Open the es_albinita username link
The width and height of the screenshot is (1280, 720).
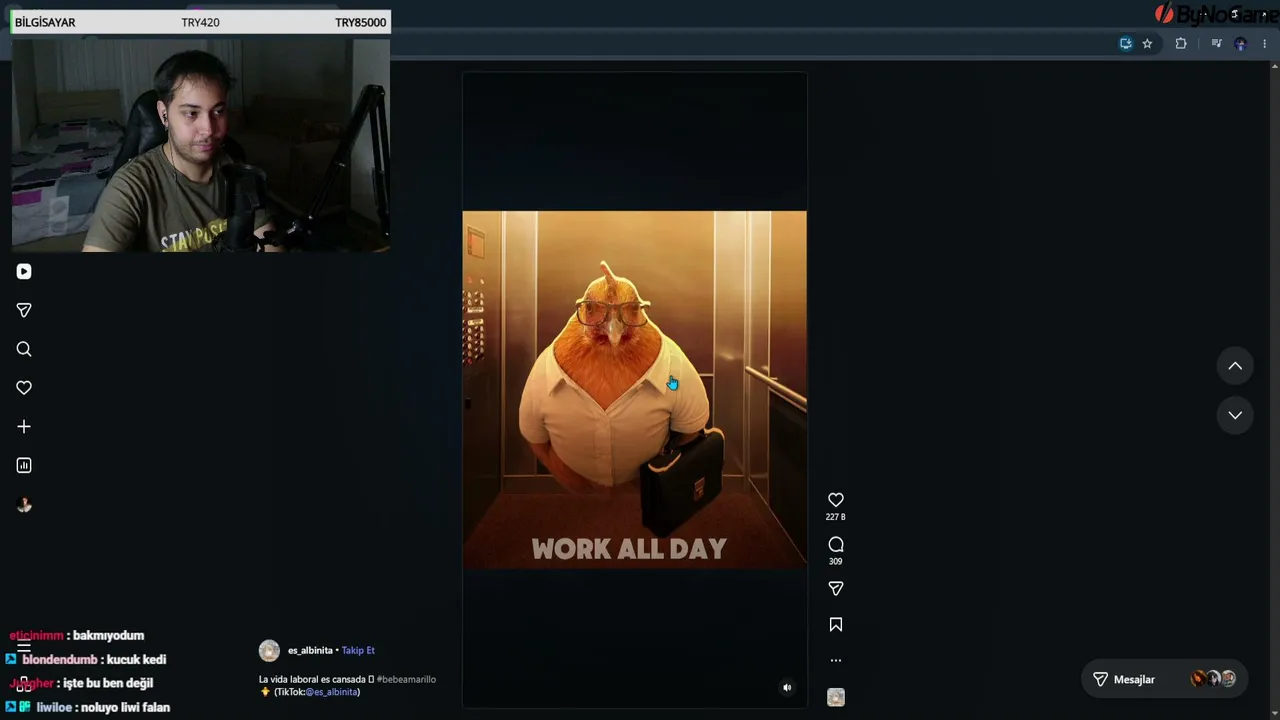click(310, 651)
